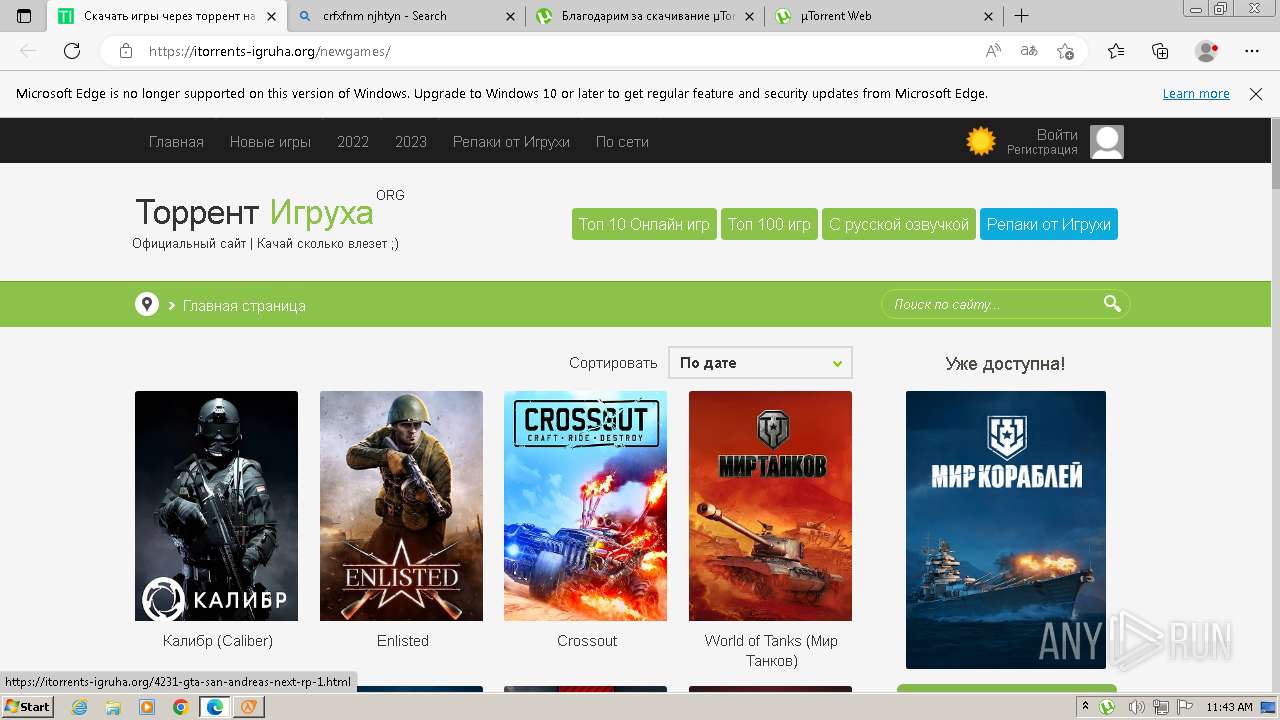1280x720 pixels.
Task: Open the 2023 menu item
Action: [411, 142]
